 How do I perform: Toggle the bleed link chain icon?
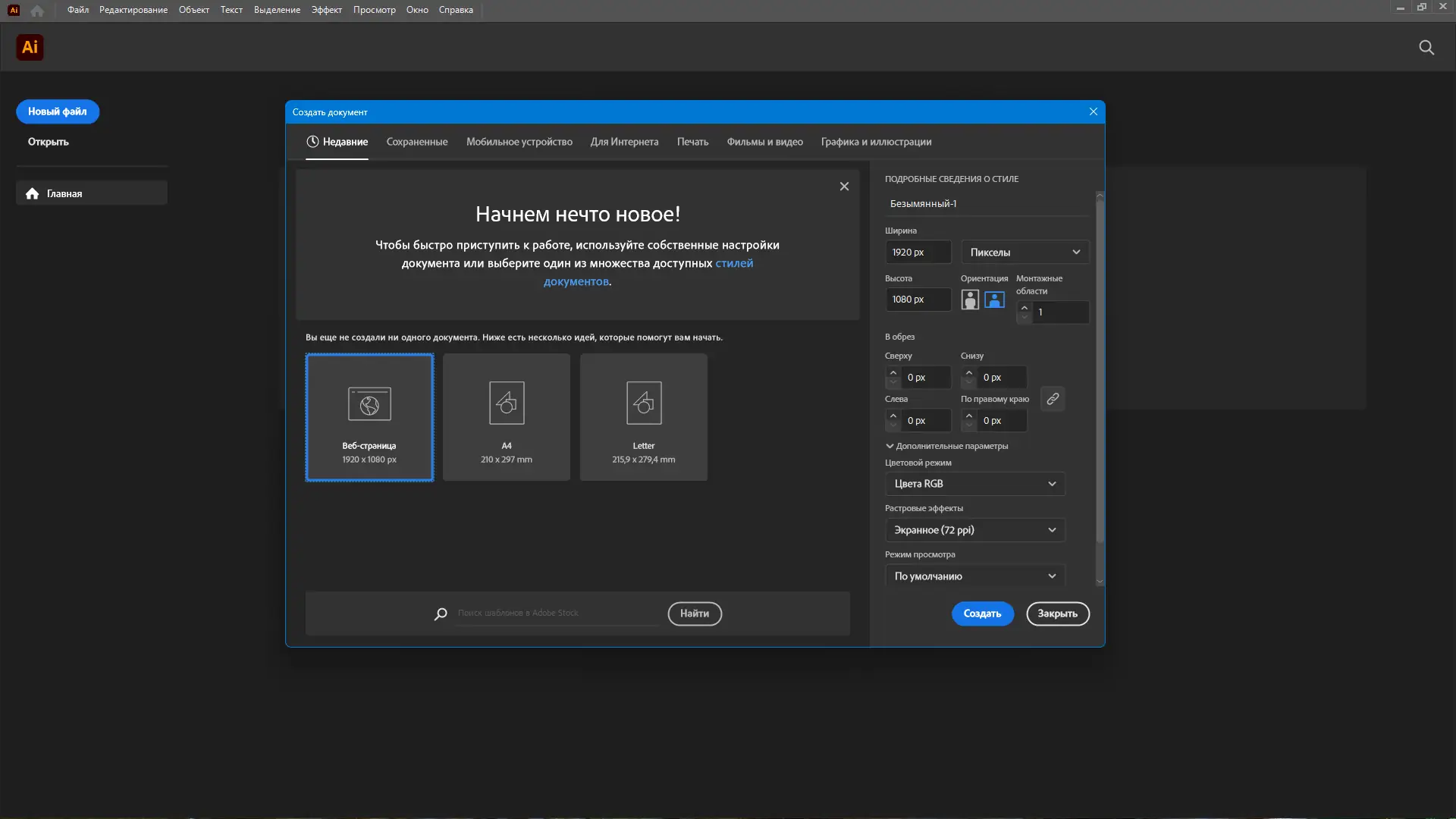click(1053, 399)
